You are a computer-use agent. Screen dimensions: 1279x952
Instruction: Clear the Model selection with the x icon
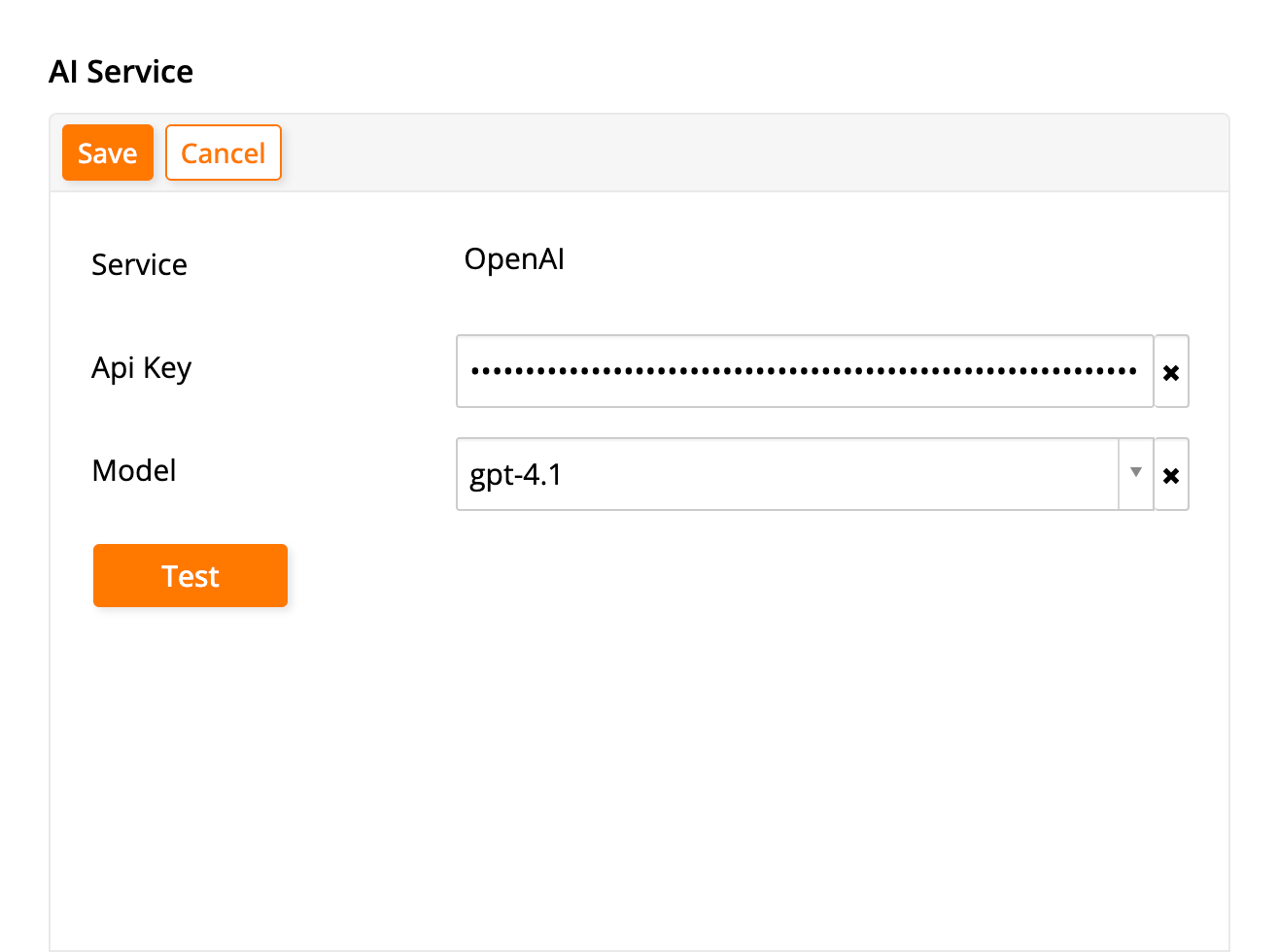(x=1171, y=475)
